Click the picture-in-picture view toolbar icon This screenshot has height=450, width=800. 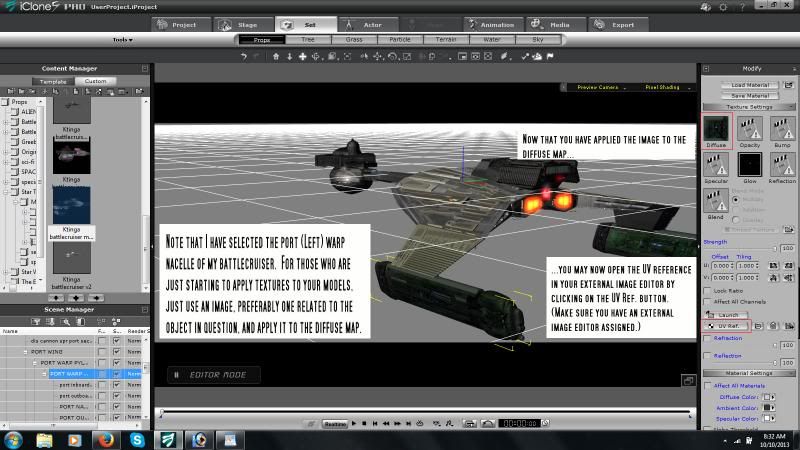[462, 57]
